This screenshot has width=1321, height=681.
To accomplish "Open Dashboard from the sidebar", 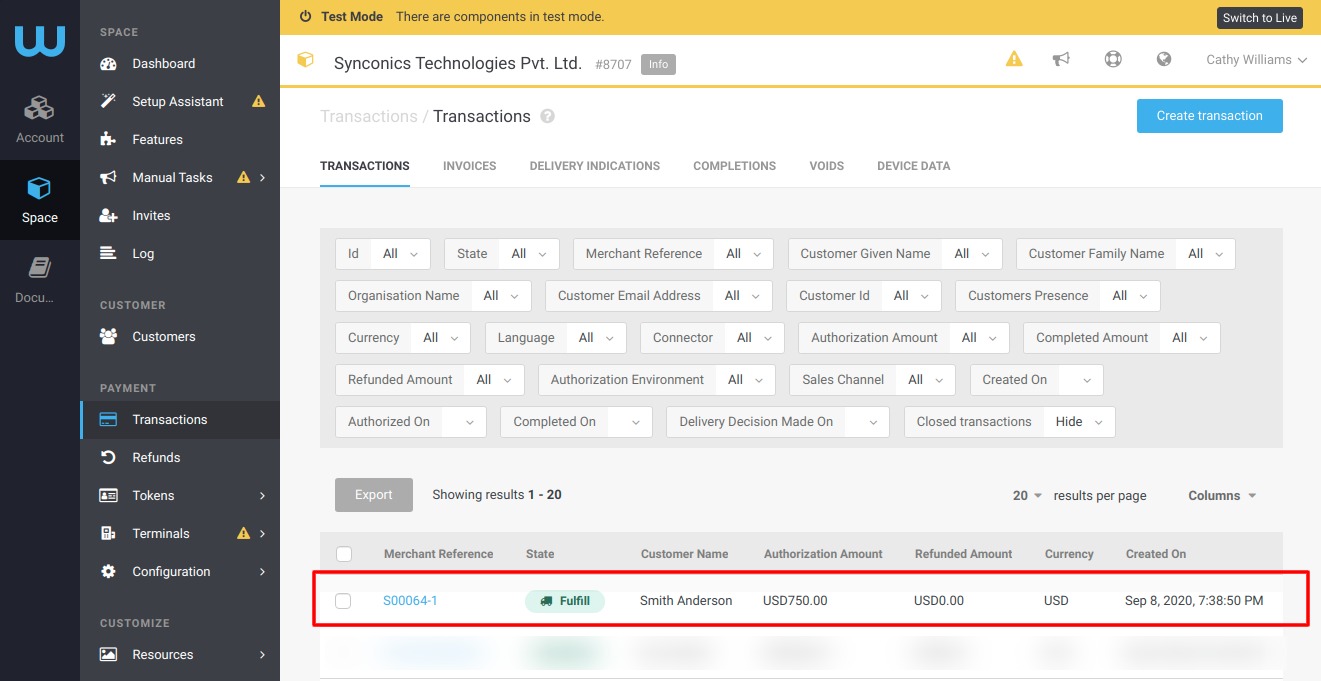I will click(x=163, y=63).
